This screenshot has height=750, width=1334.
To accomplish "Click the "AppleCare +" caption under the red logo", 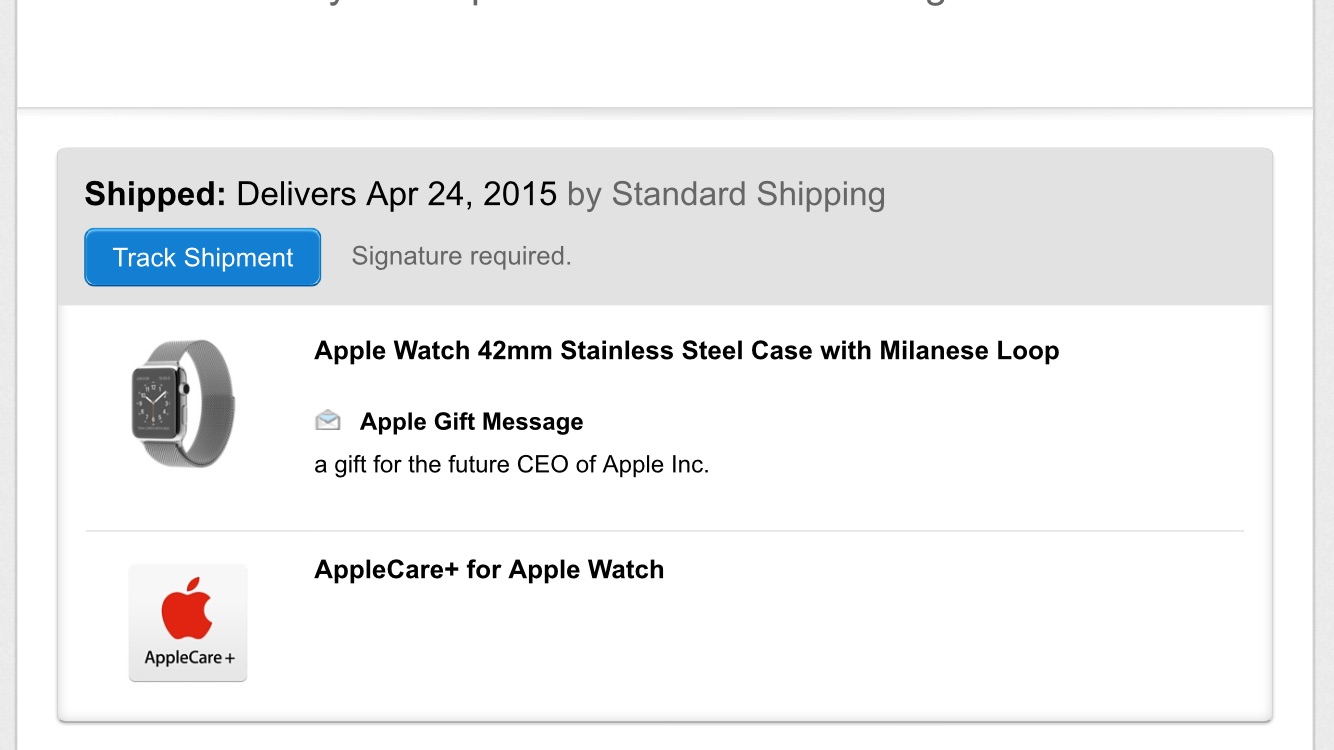I will (188, 658).
